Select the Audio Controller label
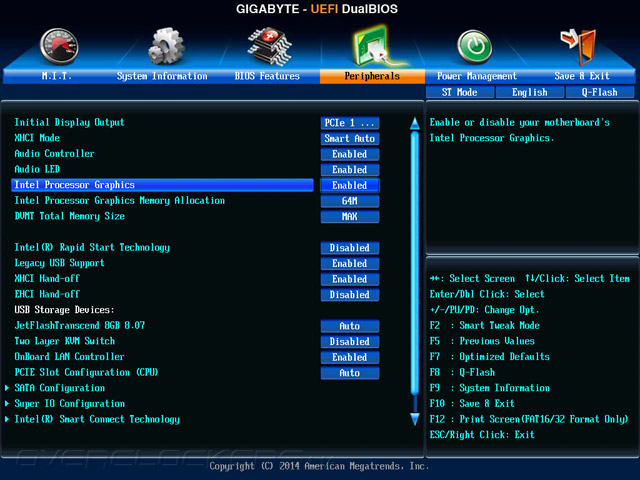640x480 pixels. coord(54,153)
